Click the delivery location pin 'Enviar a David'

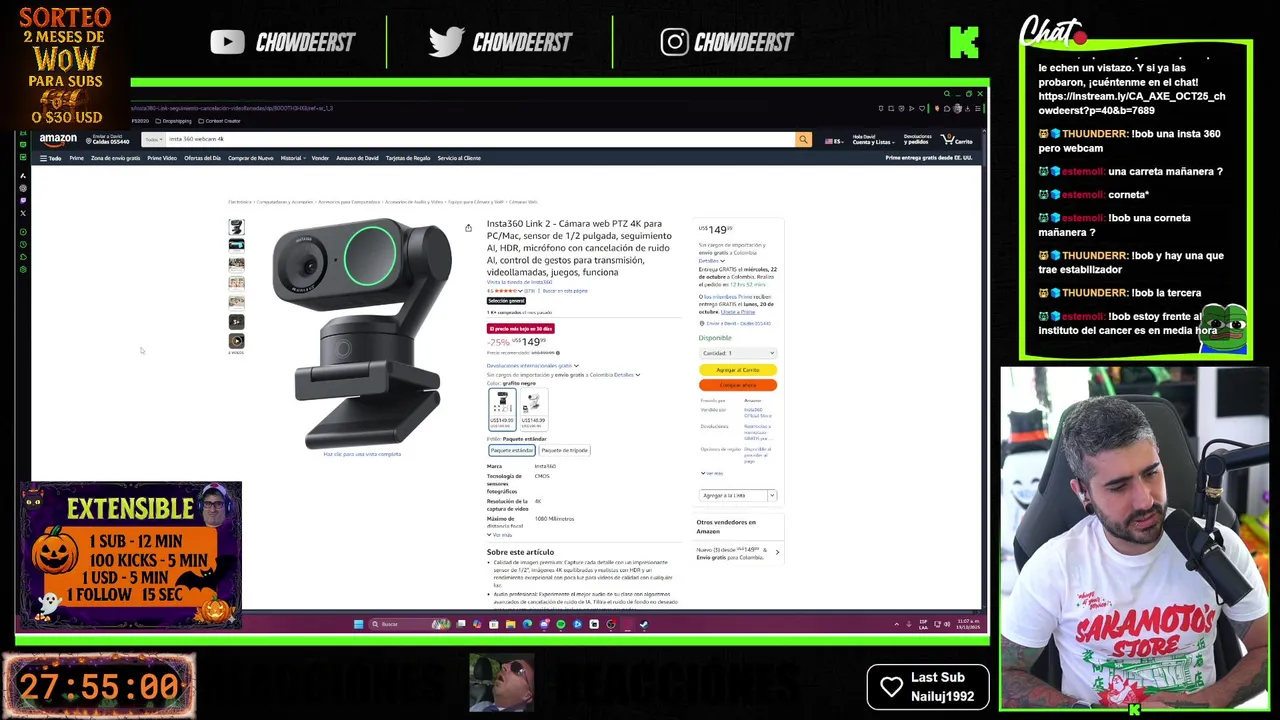click(x=107, y=140)
